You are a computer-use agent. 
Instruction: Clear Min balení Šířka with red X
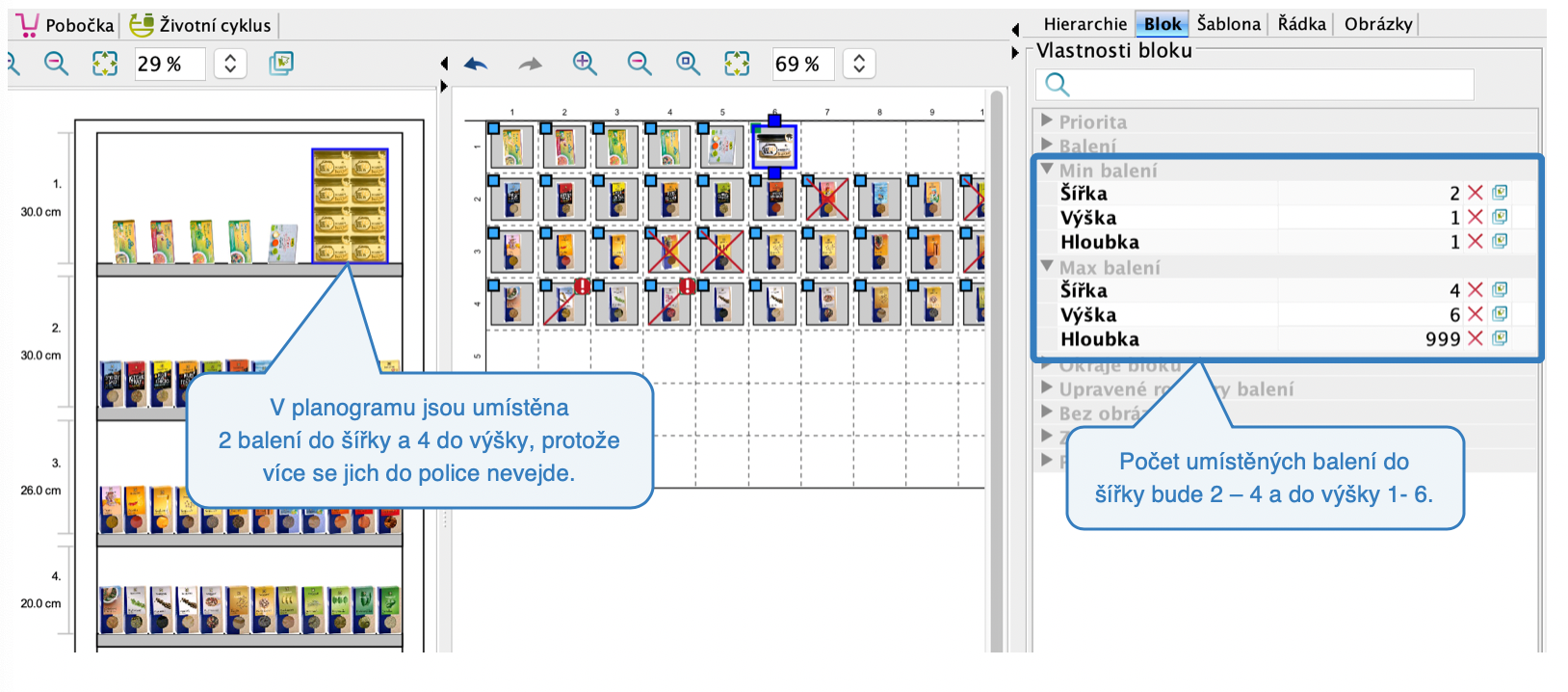coord(1476,193)
